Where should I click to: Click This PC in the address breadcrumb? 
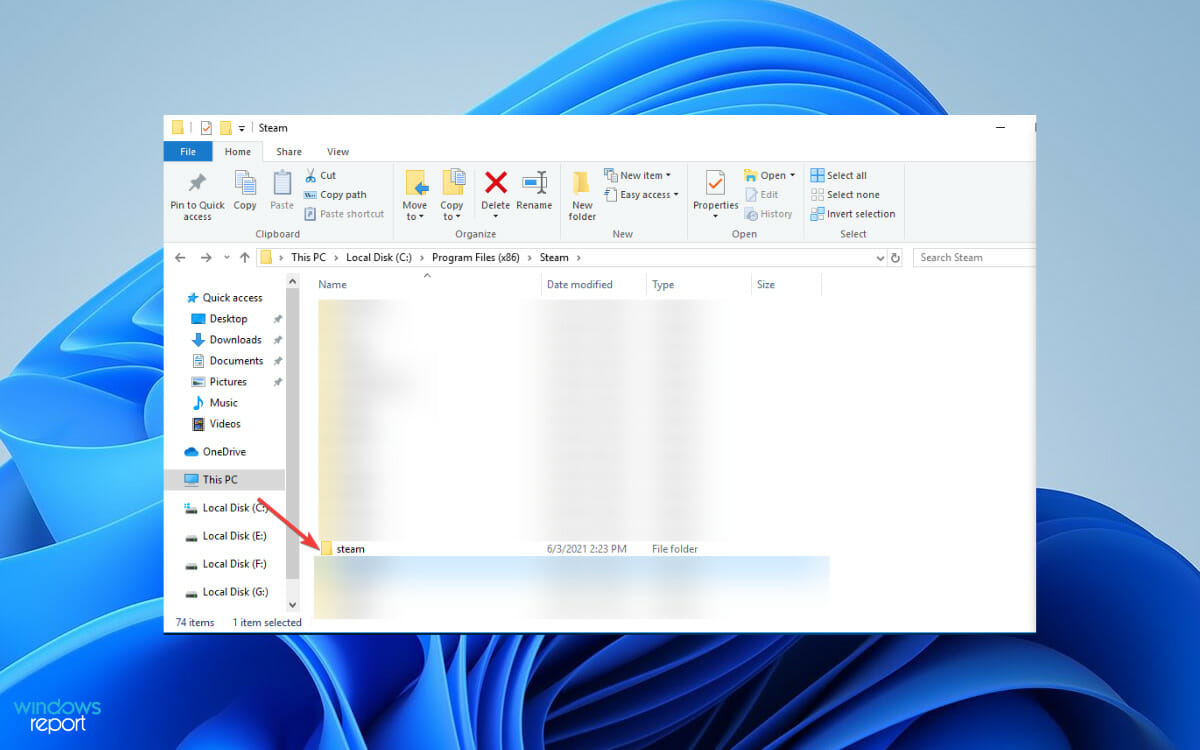(x=308, y=257)
